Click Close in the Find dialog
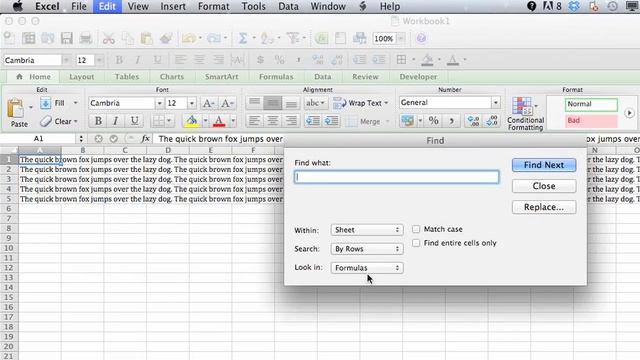Viewport: 640px width, 360px height. click(544, 186)
